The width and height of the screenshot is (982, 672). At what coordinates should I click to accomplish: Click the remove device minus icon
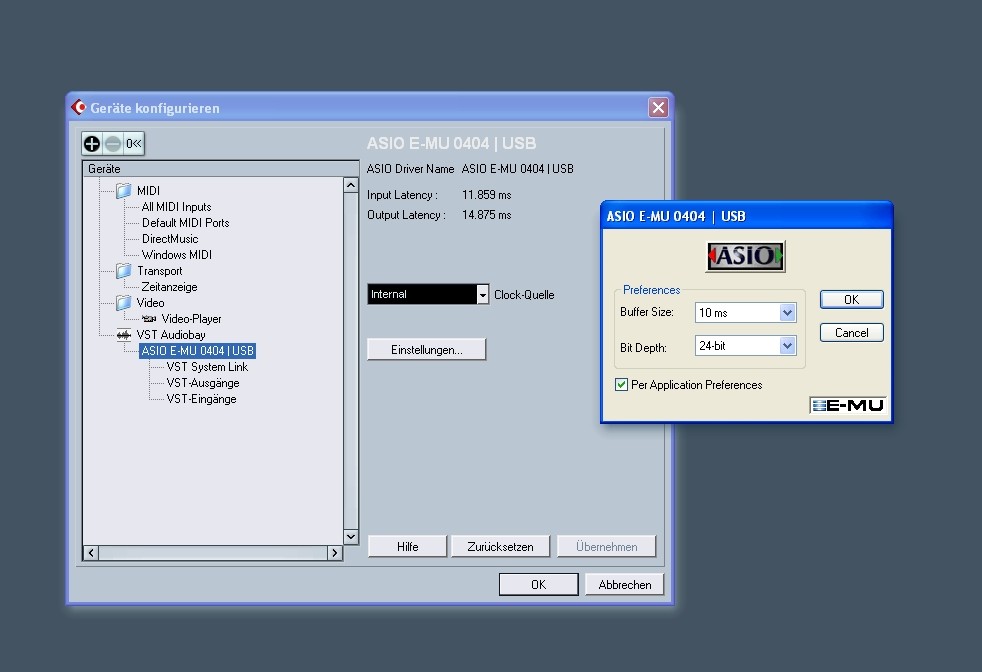[x=113, y=144]
